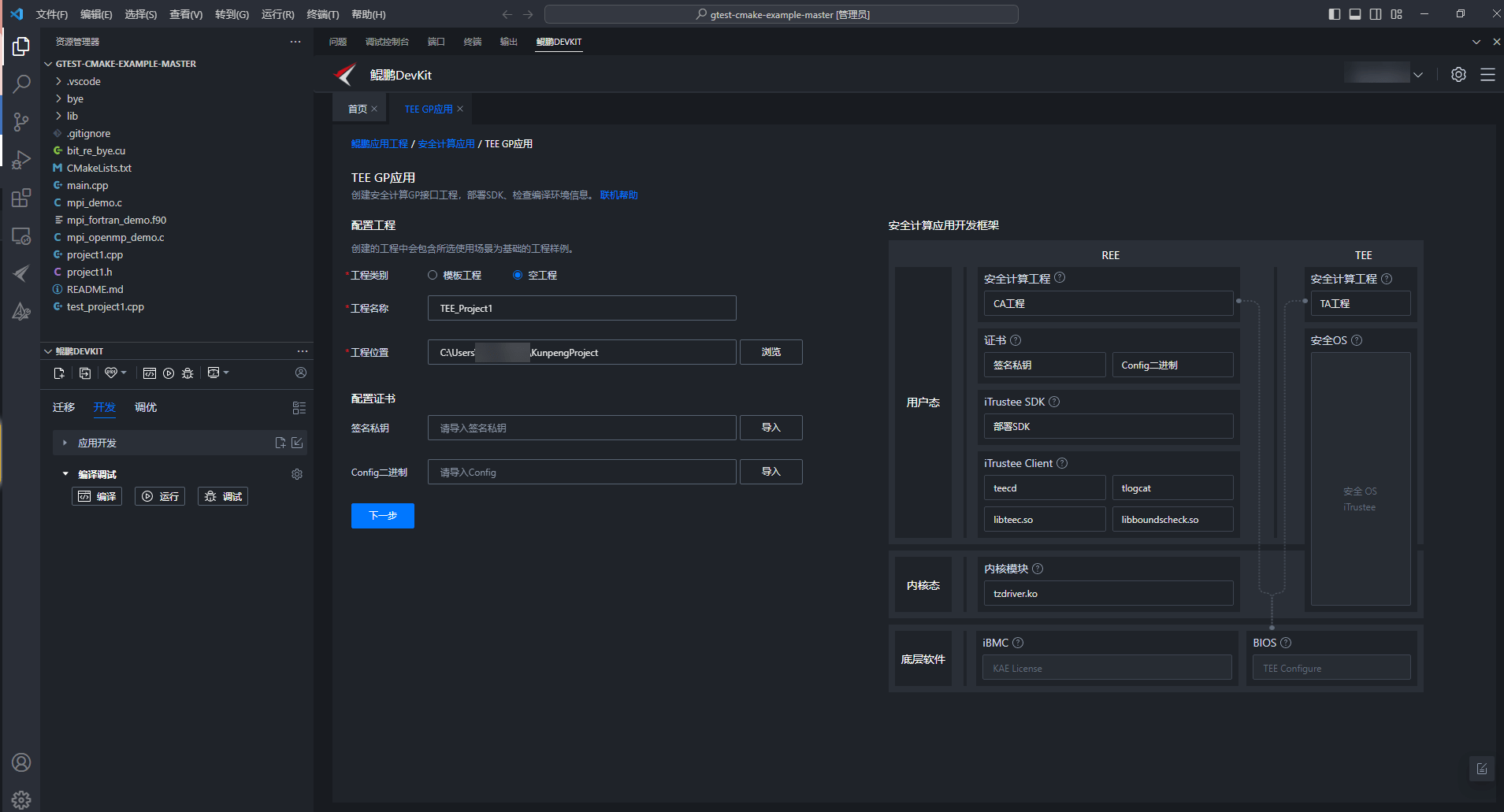Screen dimensions: 1504x812
Task: Click the 下一步 button
Action: 383,516
